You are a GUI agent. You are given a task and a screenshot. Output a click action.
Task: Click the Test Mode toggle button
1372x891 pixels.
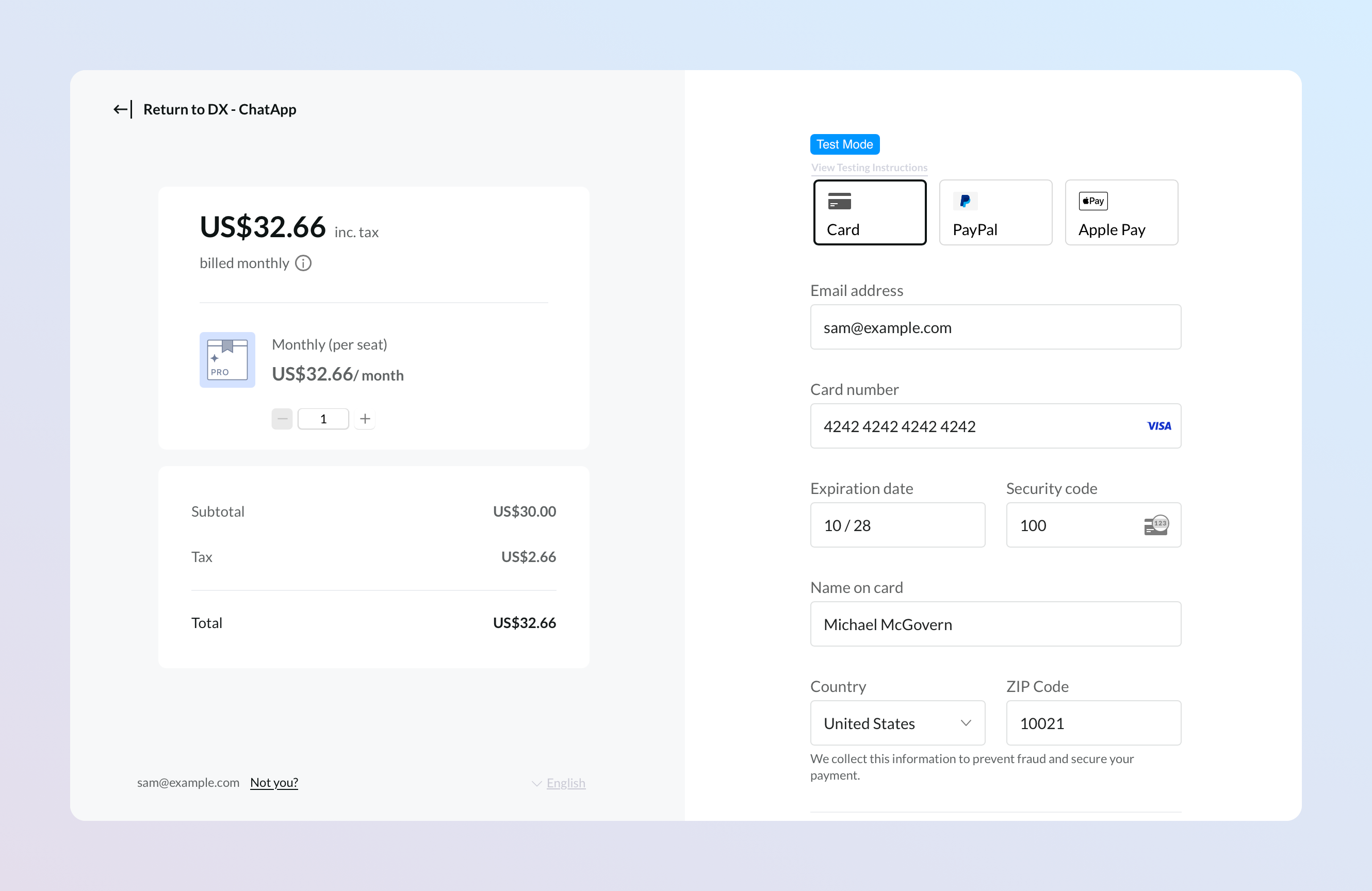[844, 144]
